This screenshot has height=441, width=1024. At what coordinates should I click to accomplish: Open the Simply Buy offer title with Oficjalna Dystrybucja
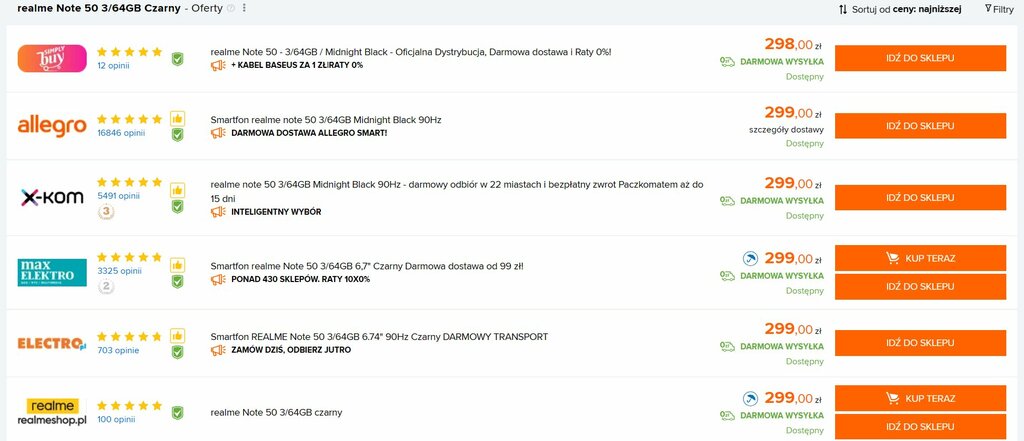tap(411, 52)
